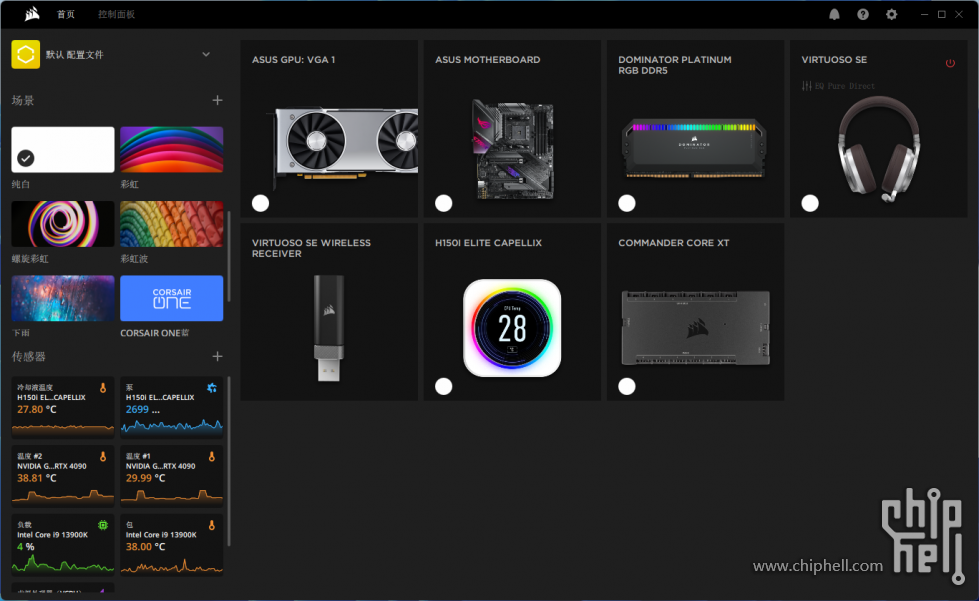This screenshot has width=979, height=601.
Task: Click thermometer icon on Temperature #1 sensor
Action: (x=212, y=457)
